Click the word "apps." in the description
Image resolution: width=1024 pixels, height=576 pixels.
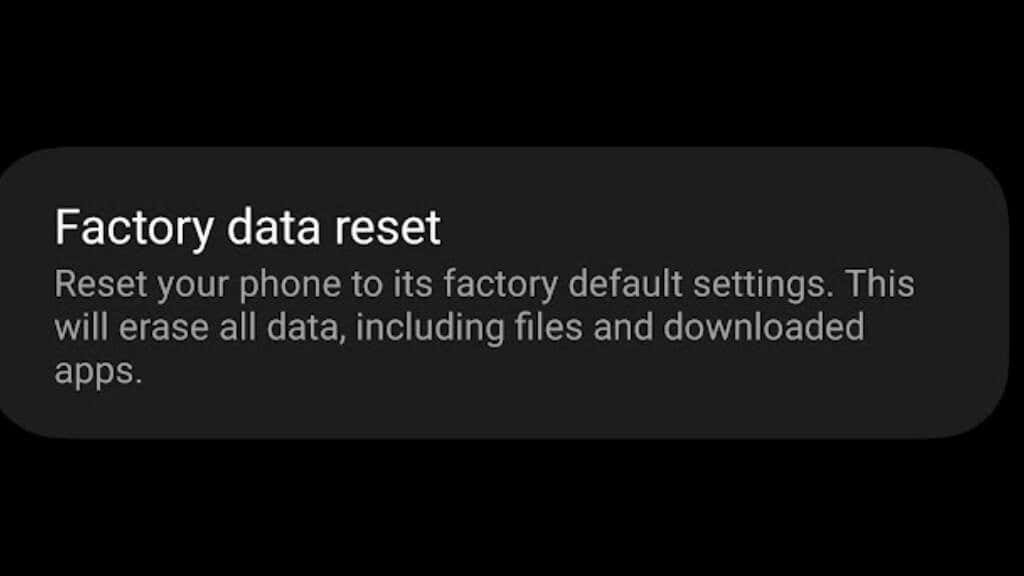coord(98,373)
